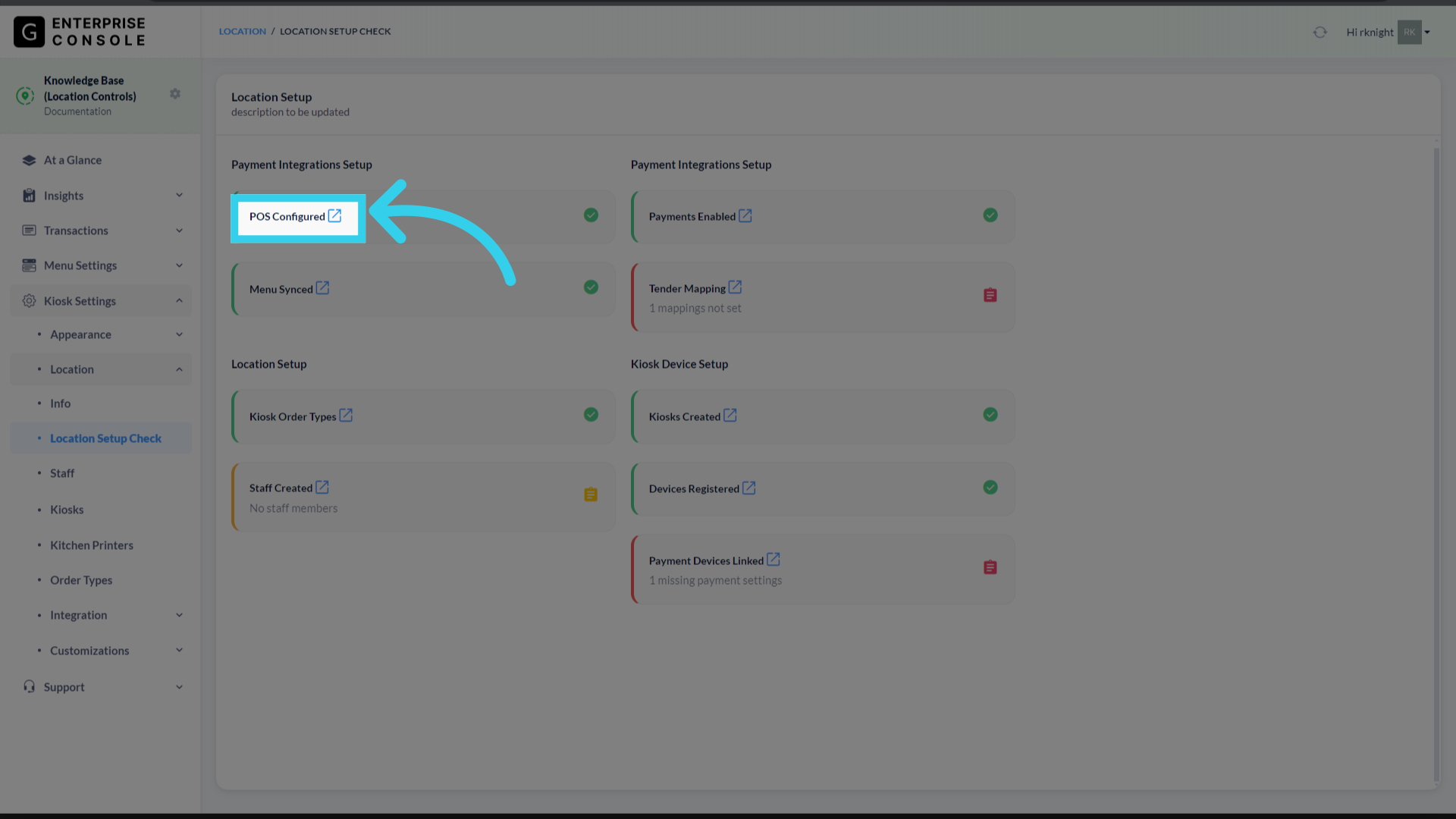1456x819 pixels.
Task: Click the Kiosk Settings gear icon in sidebar
Action: [29, 301]
